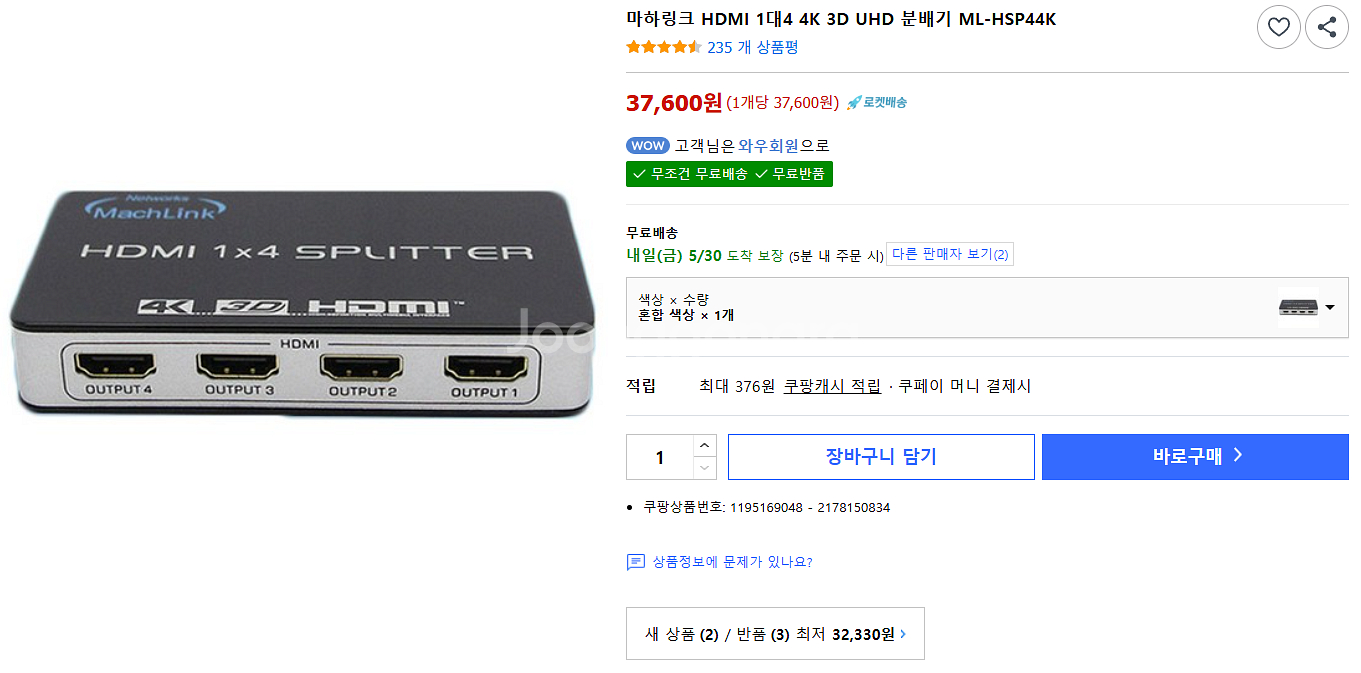Click the product info report speech icon
This screenshot has height=673, width=1361.
[x=636, y=562]
